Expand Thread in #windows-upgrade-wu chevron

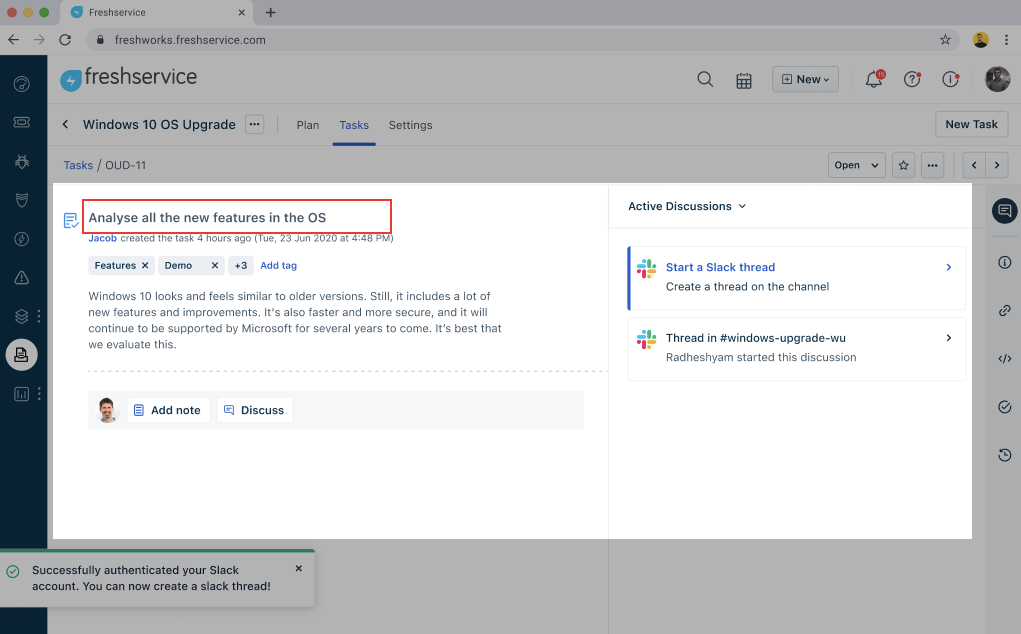coord(949,338)
